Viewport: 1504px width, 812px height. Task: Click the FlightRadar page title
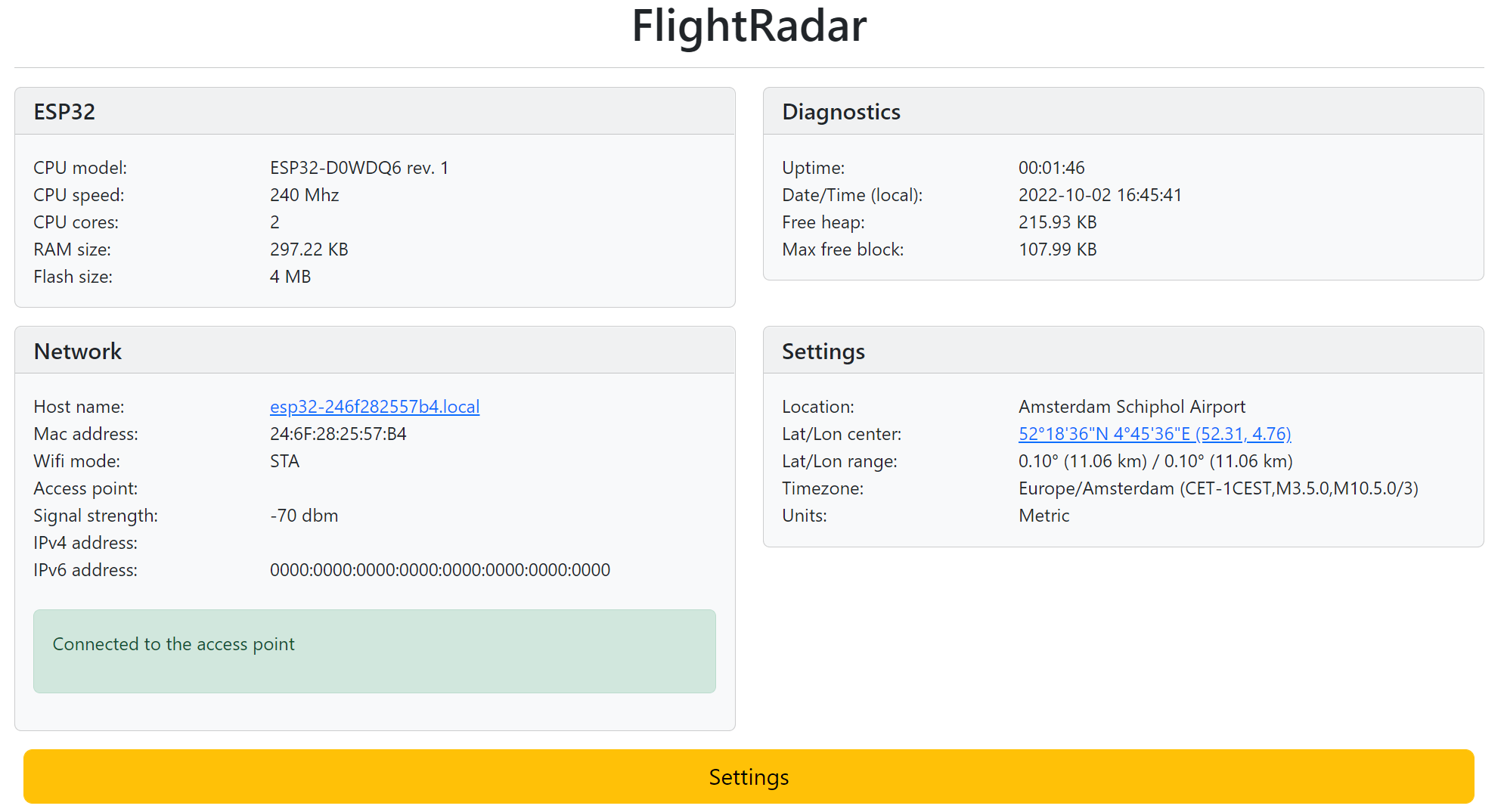(x=749, y=26)
